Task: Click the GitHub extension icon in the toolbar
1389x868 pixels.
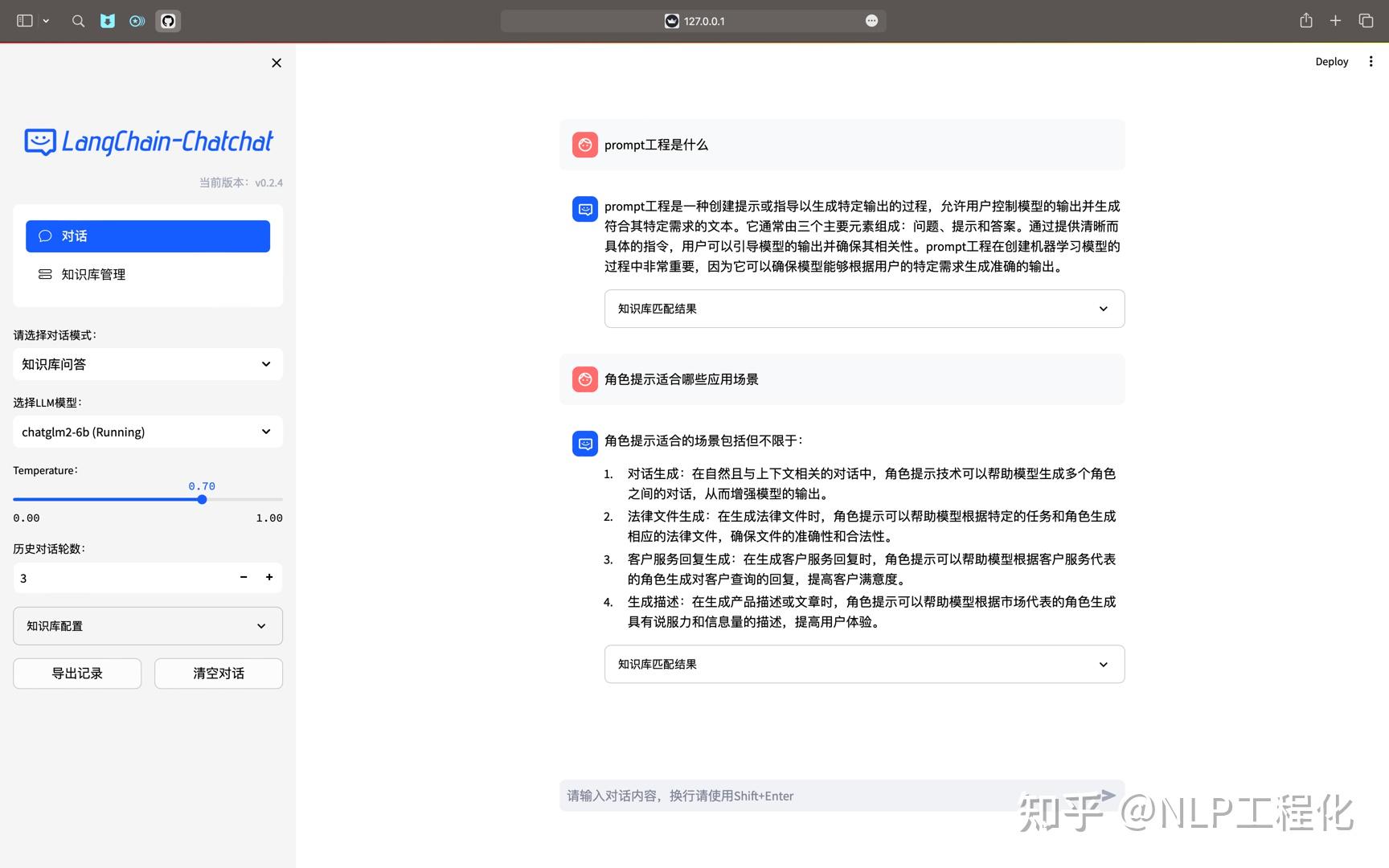Action: coord(167,21)
